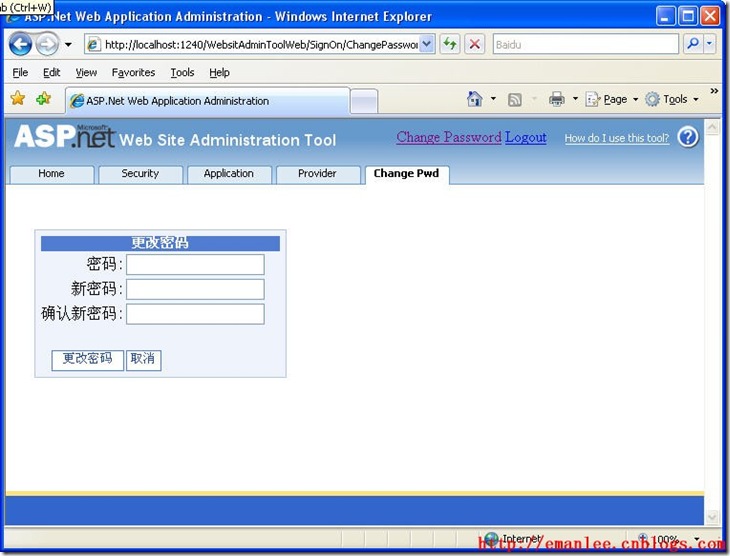The height and width of the screenshot is (556, 730).
Task: Click the RSS feeds icon
Action: (514, 99)
